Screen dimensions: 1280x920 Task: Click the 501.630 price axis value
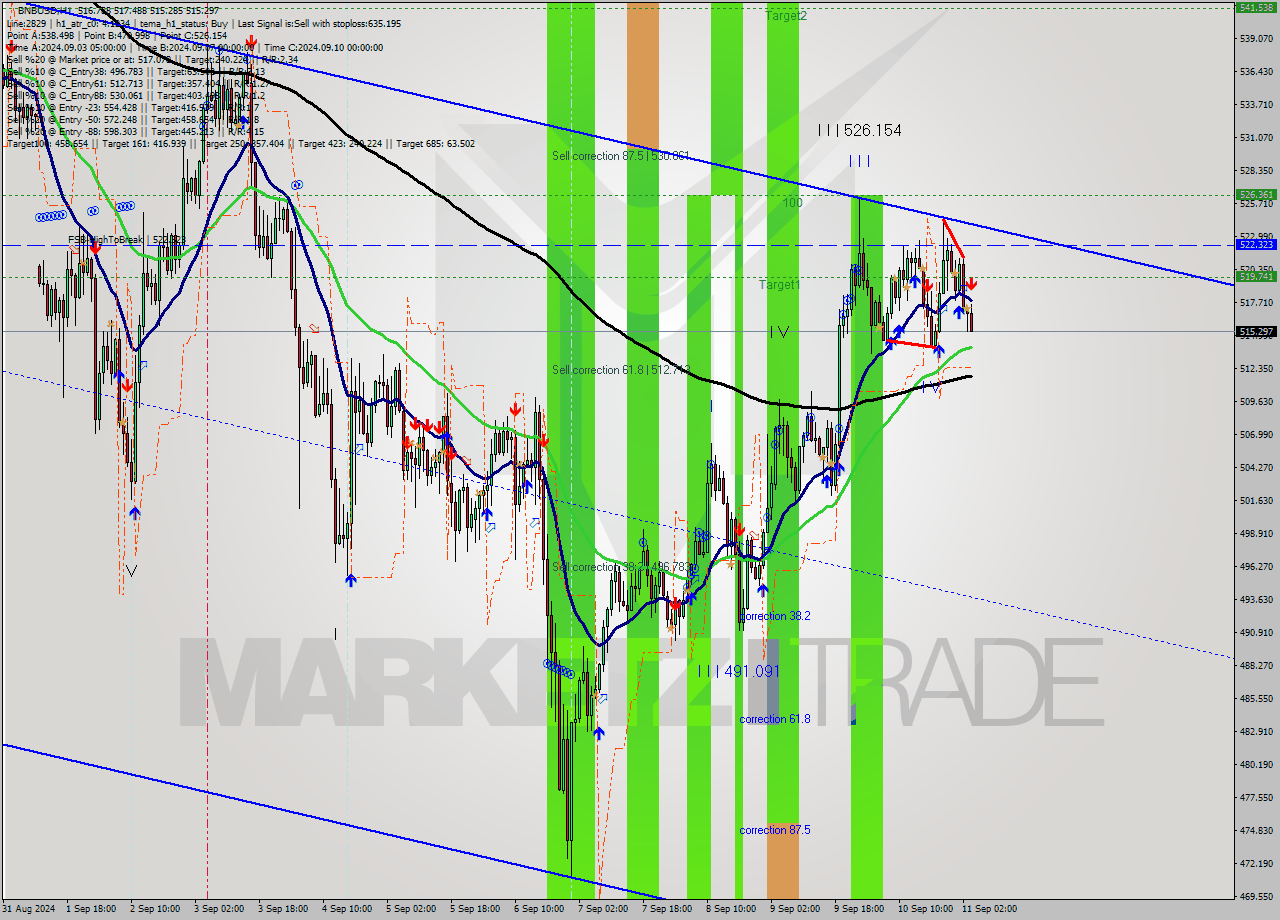click(x=1255, y=500)
